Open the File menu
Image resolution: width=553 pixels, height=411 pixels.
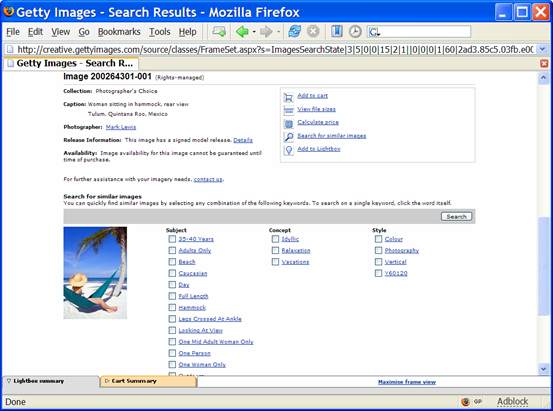coord(13,32)
